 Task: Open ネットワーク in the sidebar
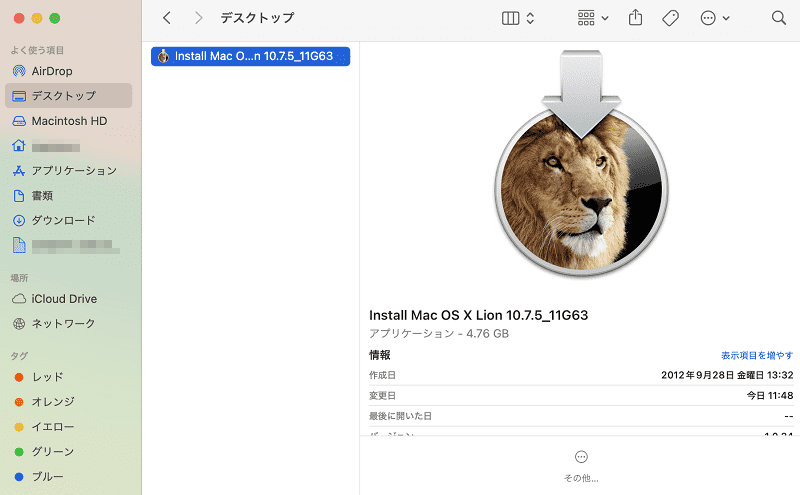pyautogui.click(x=68, y=324)
